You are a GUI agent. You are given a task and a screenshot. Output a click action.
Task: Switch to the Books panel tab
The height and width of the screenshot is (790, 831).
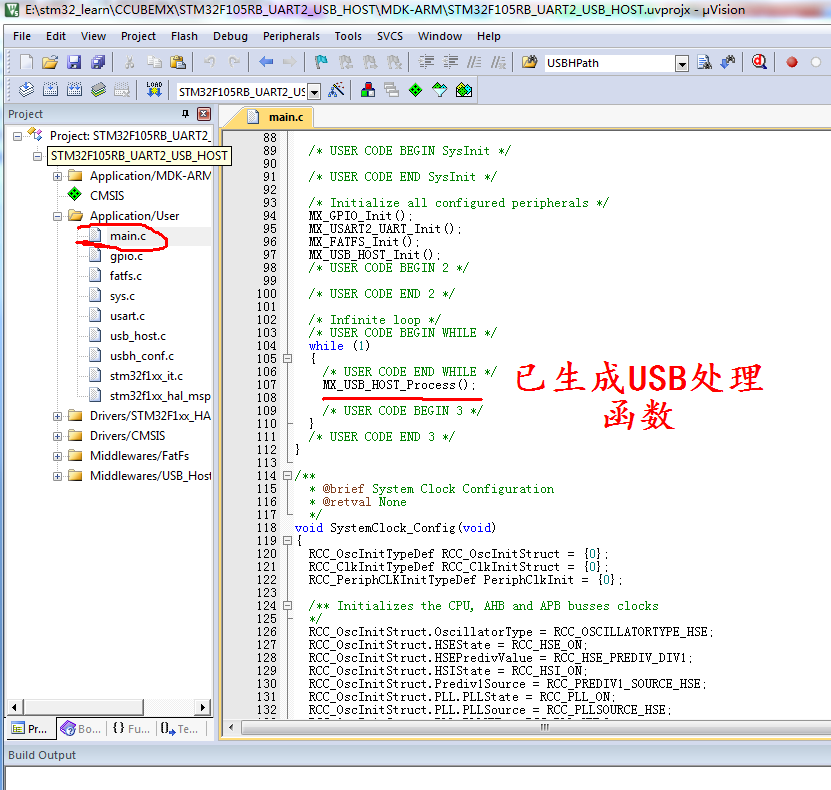[x=81, y=728]
